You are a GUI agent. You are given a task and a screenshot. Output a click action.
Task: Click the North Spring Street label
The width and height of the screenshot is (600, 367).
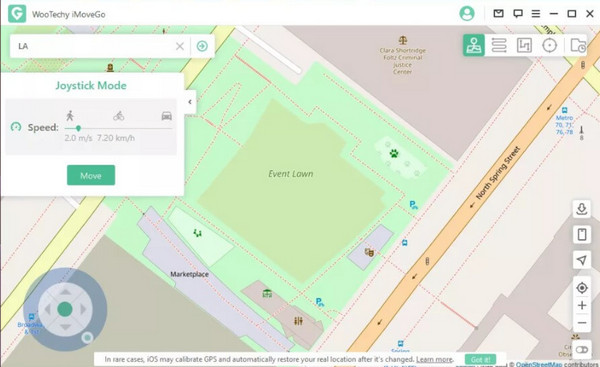497,173
